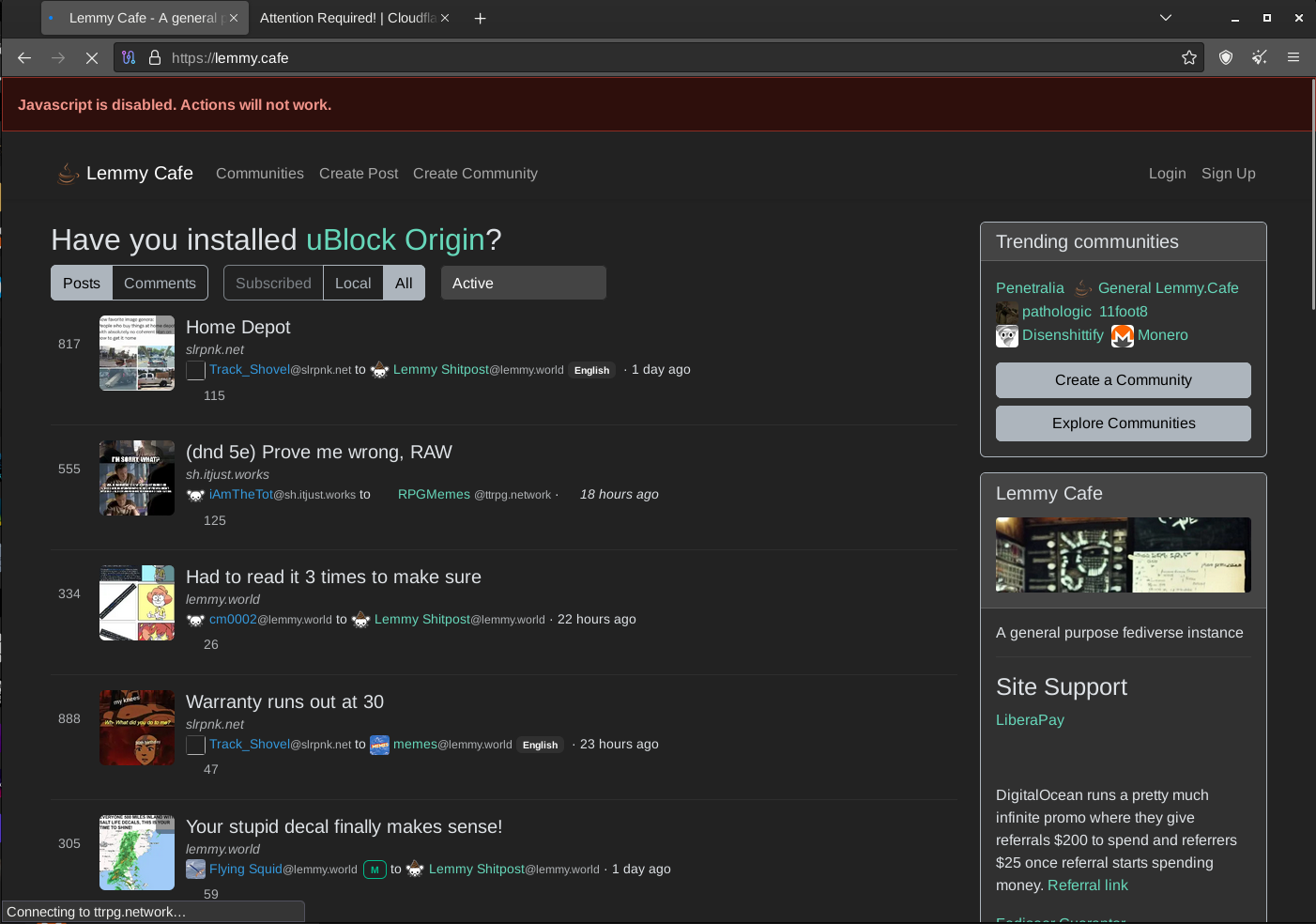Open the Warranty runs out at 30 thumbnail
Image resolution: width=1316 pixels, height=924 pixels.
[x=137, y=728]
